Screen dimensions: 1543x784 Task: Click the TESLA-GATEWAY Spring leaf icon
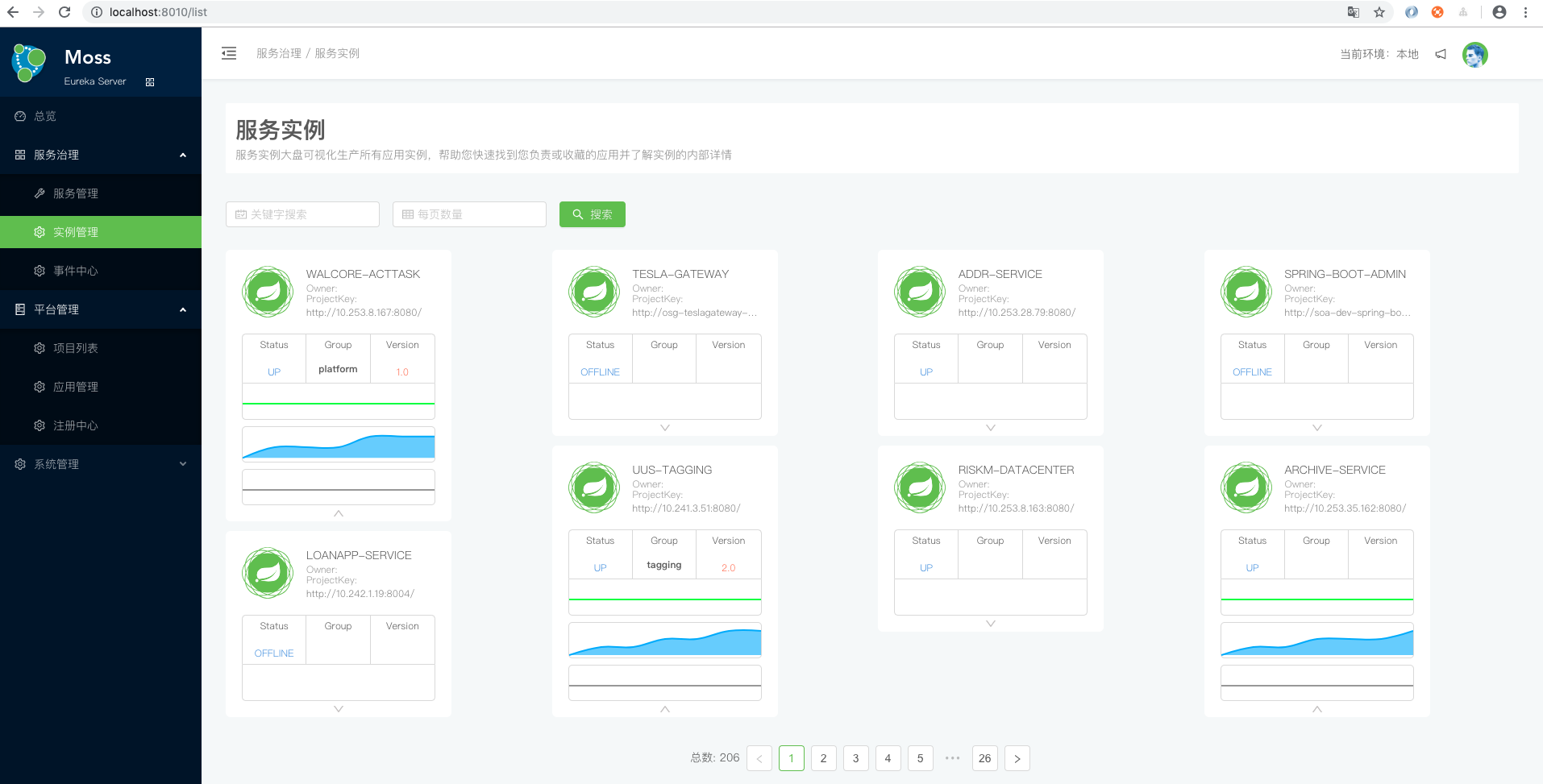594,292
